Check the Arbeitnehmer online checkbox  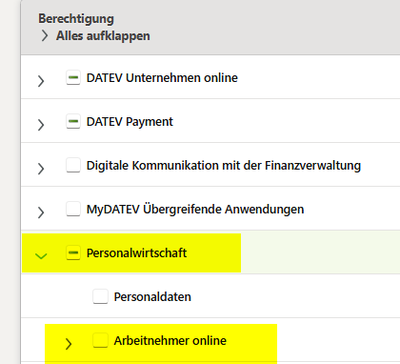coord(100,340)
